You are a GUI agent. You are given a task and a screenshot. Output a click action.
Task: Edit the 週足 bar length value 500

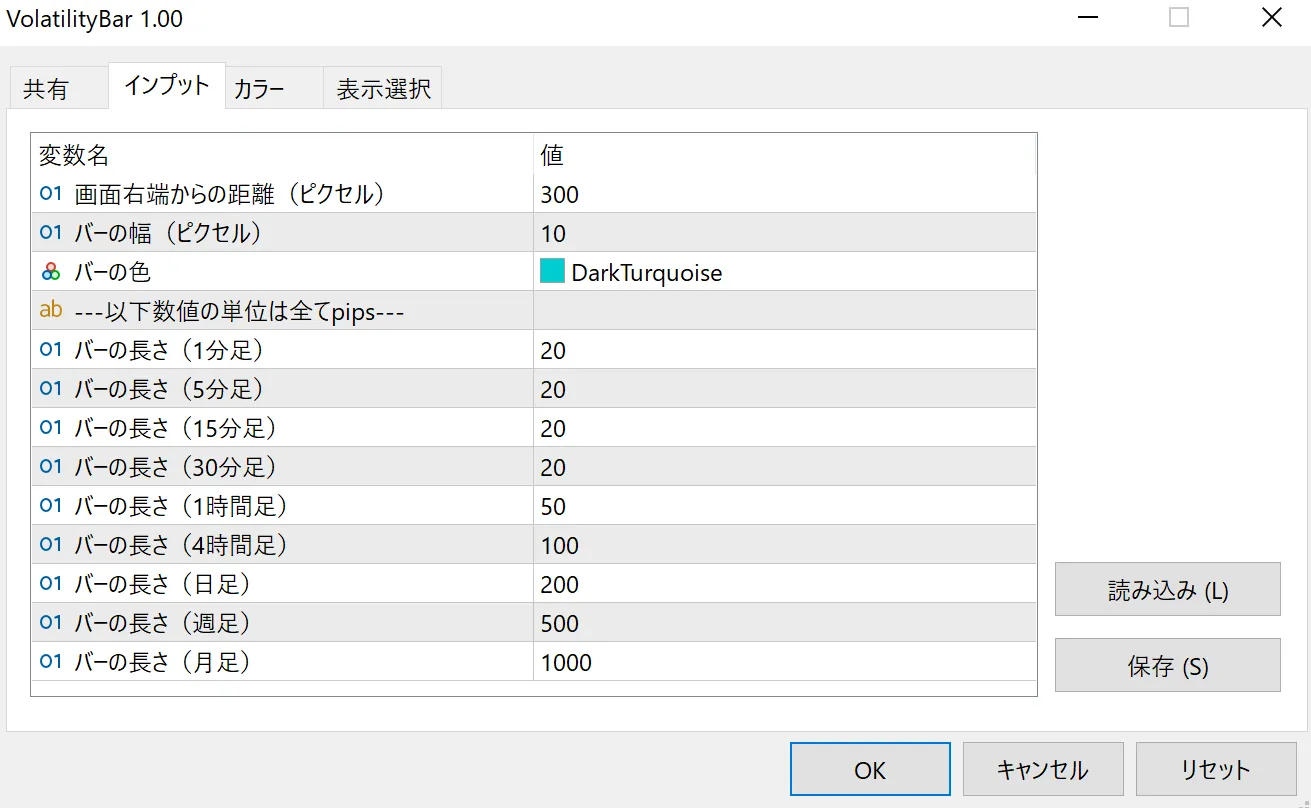[x=784, y=623]
